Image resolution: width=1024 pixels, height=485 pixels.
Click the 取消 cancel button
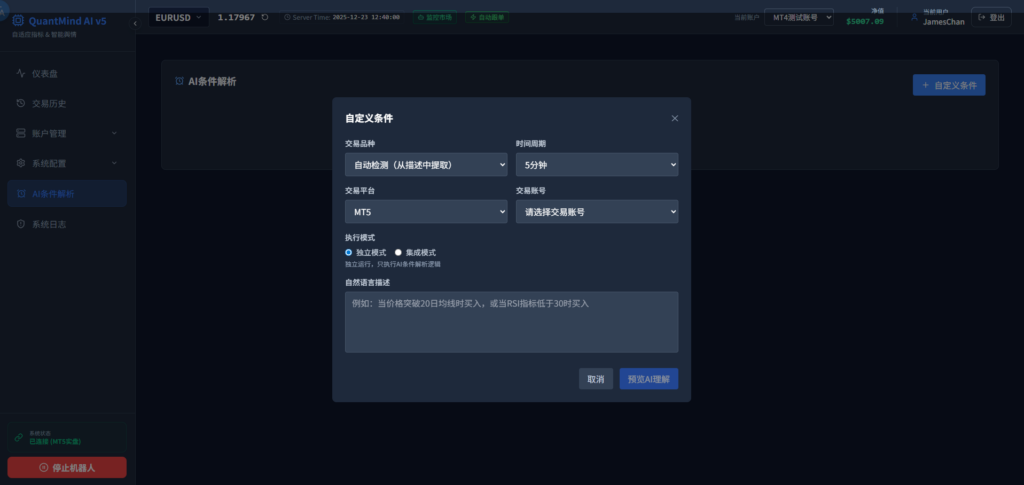point(595,379)
